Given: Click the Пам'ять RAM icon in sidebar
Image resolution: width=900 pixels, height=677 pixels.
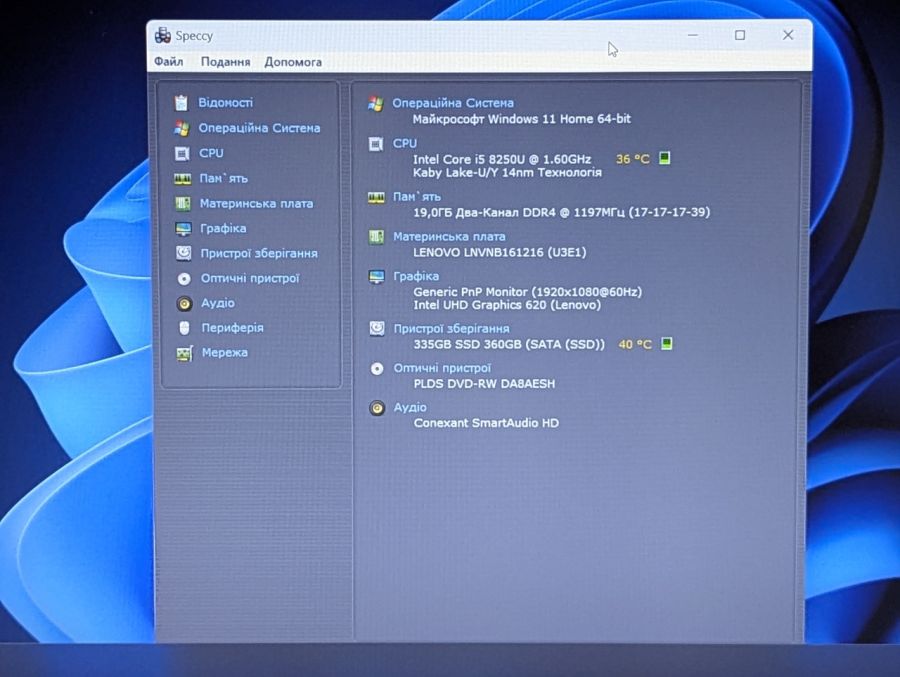Looking at the screenshot, I should tap(183, 179).
